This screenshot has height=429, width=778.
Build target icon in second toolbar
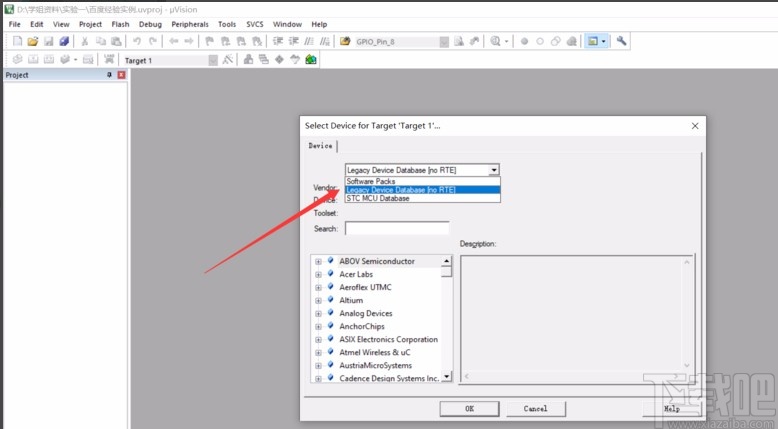(x=33, y=60)
